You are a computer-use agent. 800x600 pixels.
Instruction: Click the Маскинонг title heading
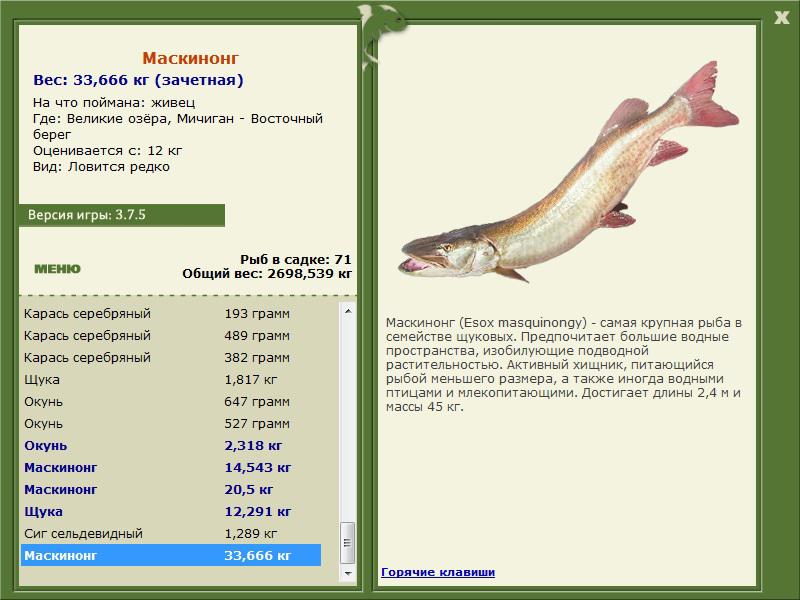(x=190, y=58)
